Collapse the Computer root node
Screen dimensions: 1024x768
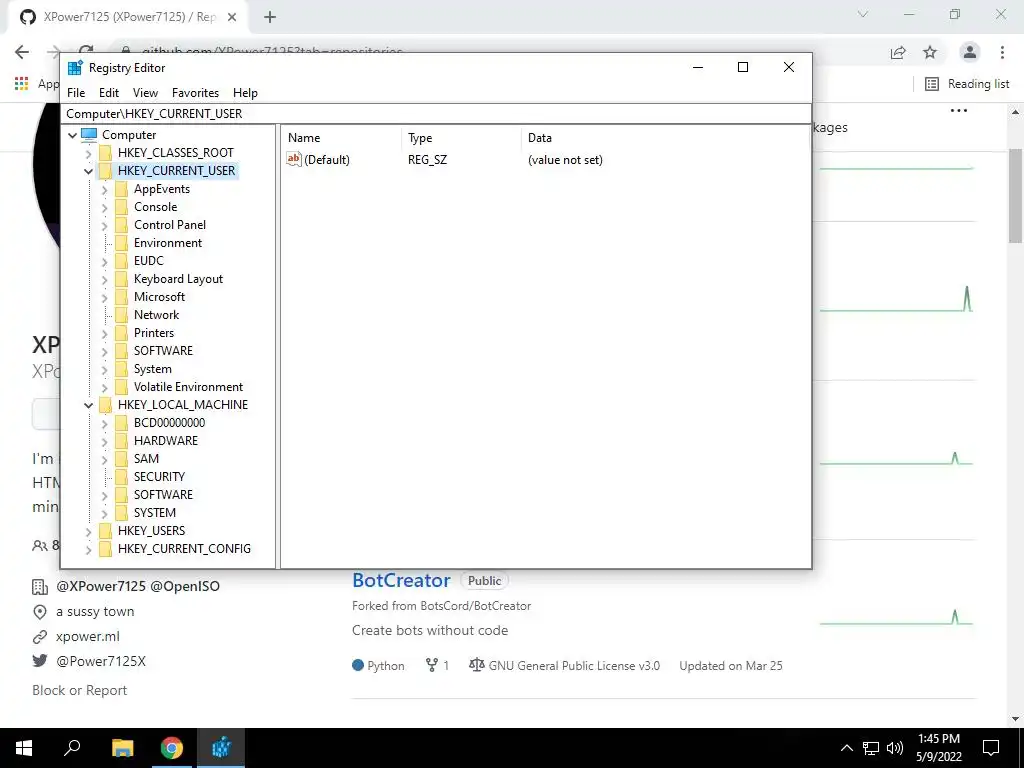click(x=72, y=135)
